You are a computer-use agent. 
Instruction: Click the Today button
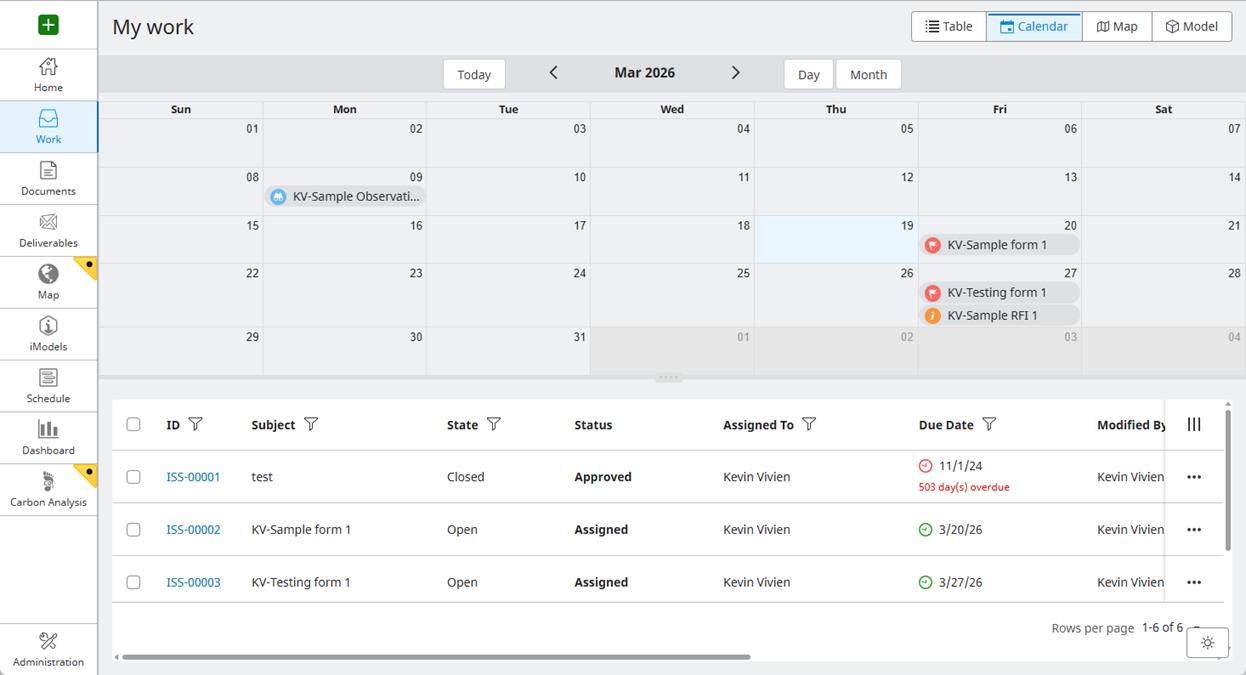(x=474, y=74)
